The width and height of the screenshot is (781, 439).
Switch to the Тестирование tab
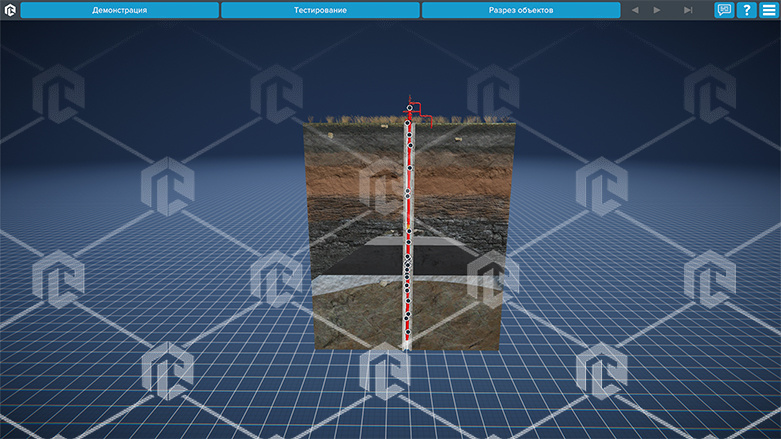click(x=320, y=10)
